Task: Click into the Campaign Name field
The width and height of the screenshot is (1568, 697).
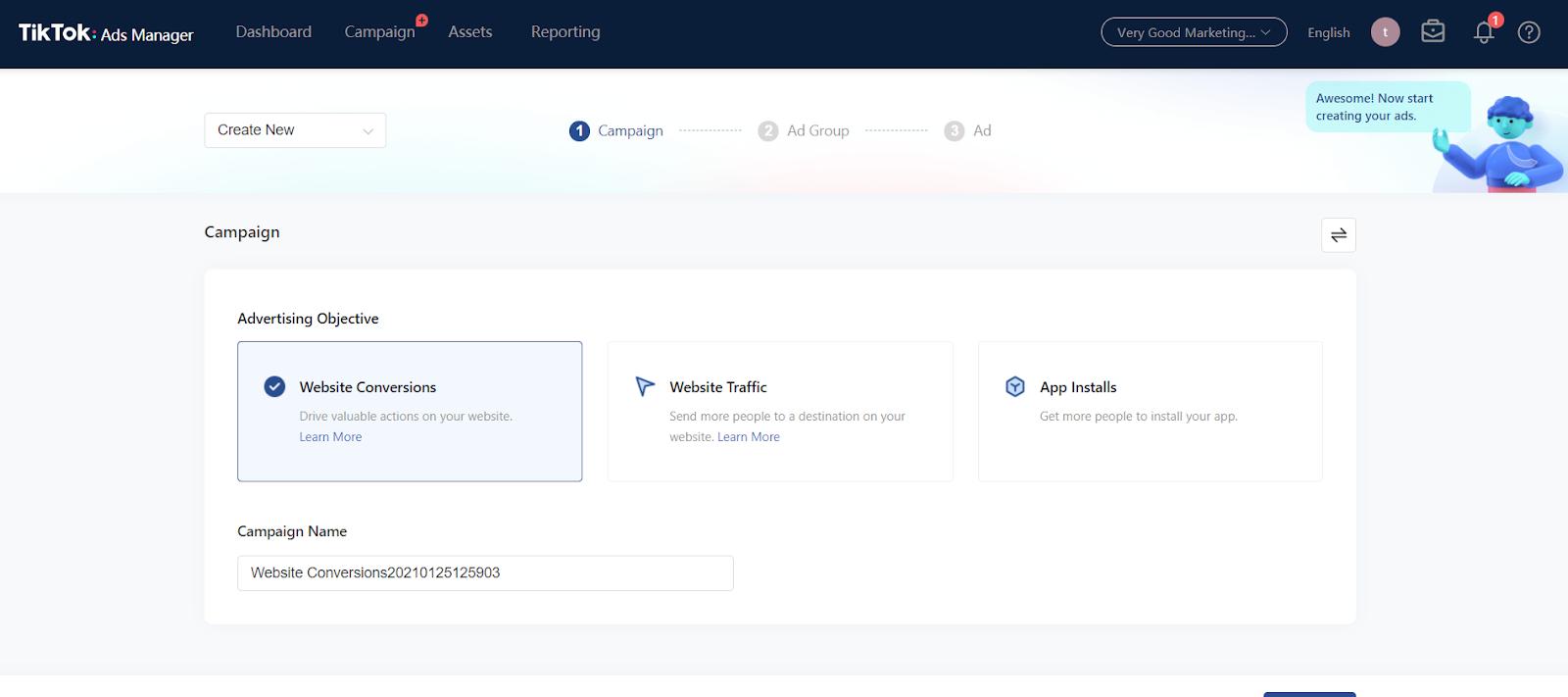Action: (485, 573)
